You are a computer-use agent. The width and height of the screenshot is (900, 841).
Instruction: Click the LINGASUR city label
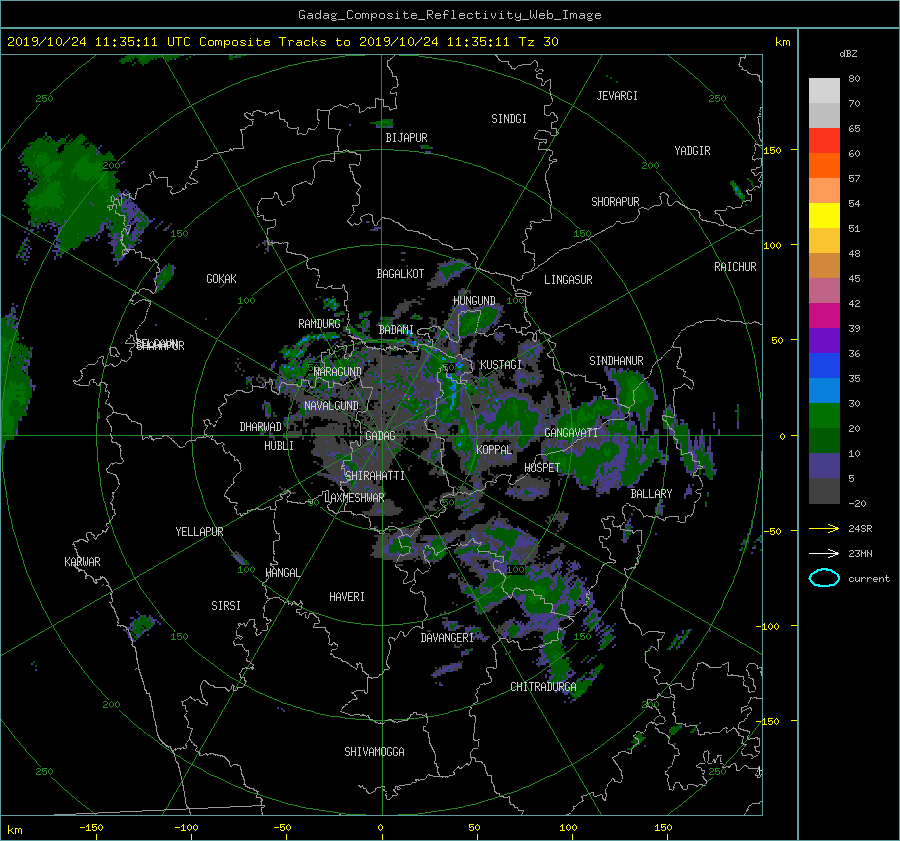(x=568, y=280)
